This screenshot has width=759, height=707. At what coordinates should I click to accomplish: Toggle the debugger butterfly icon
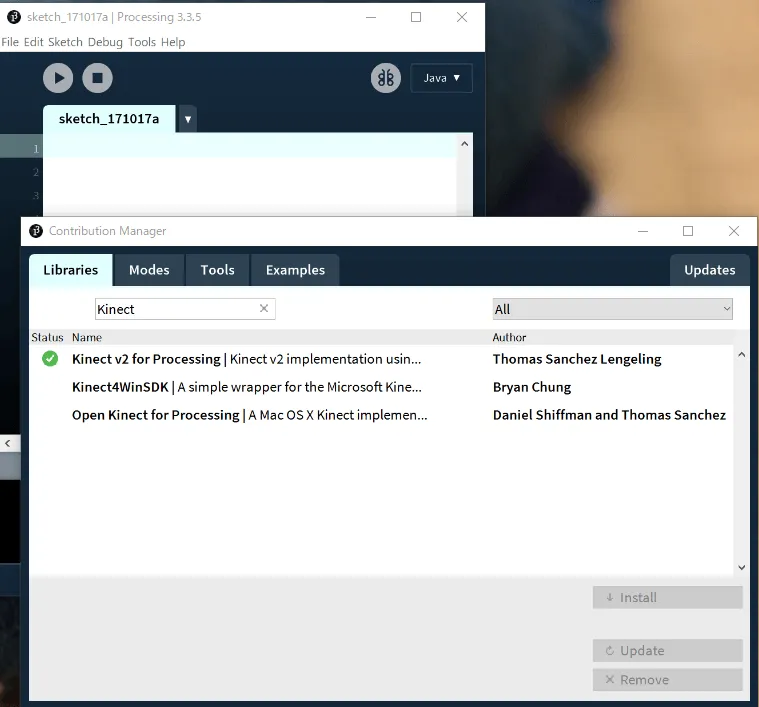[x=386, y=78]
